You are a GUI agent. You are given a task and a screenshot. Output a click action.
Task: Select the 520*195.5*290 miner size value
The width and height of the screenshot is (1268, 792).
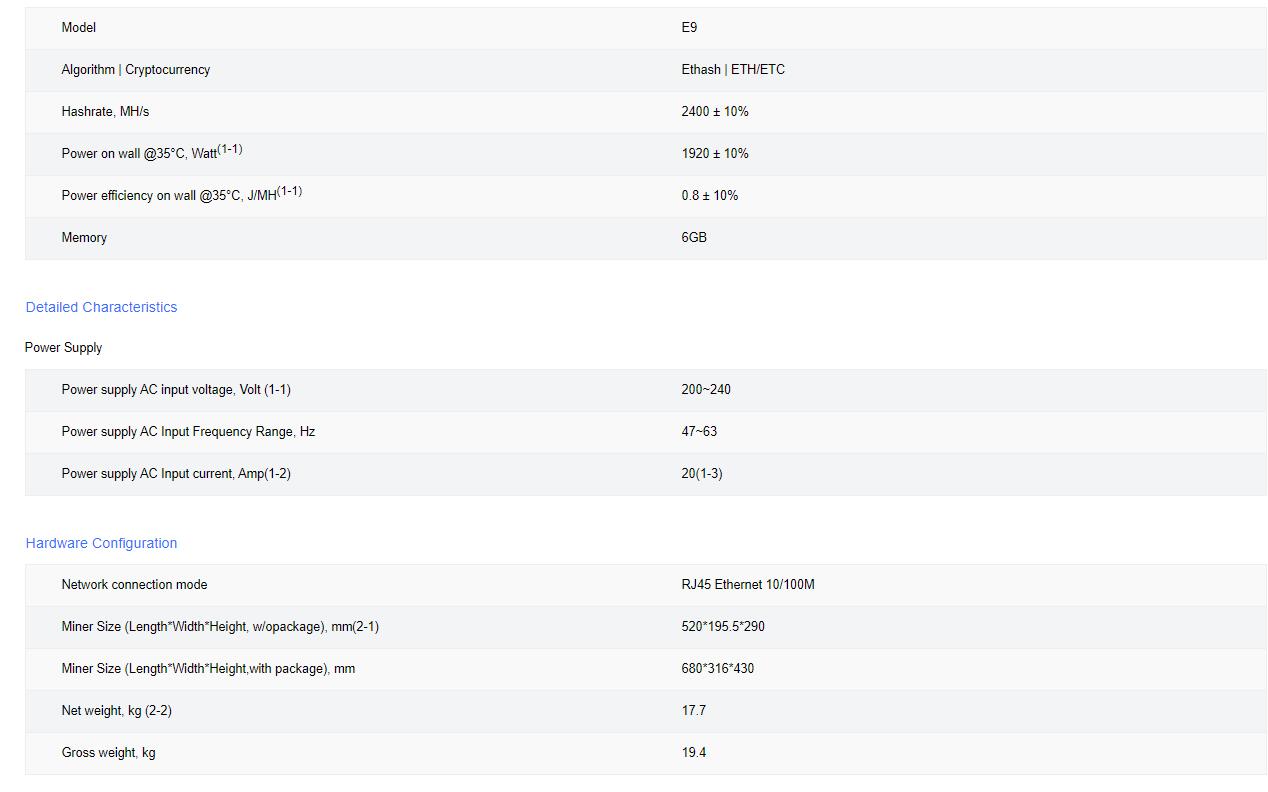pyautogui.click(x=723, y=627)
